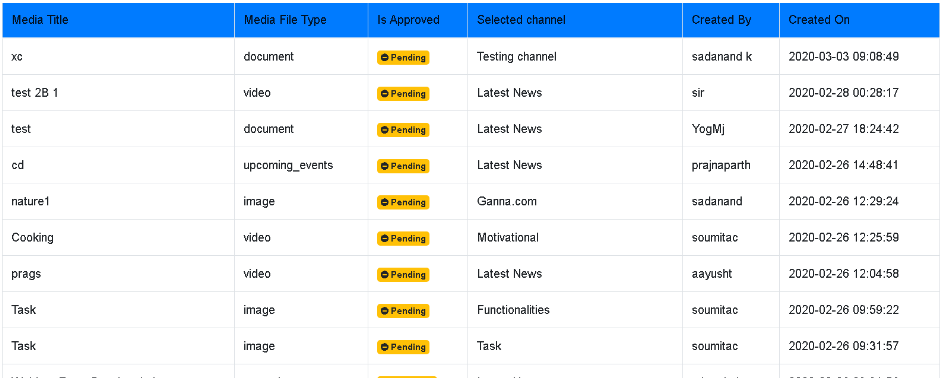
Task: Click the date 2020-02-28 00:28:17
Action: (843, 93)
